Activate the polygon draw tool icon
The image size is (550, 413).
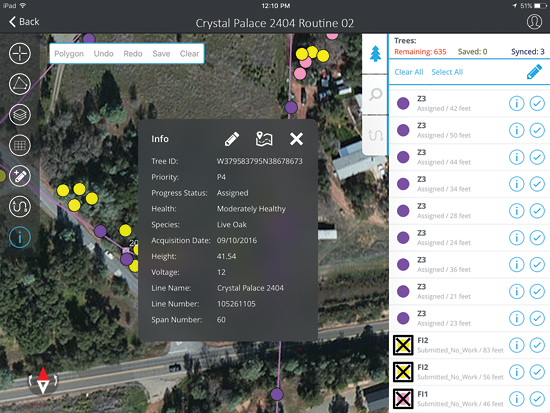[20, 84]
